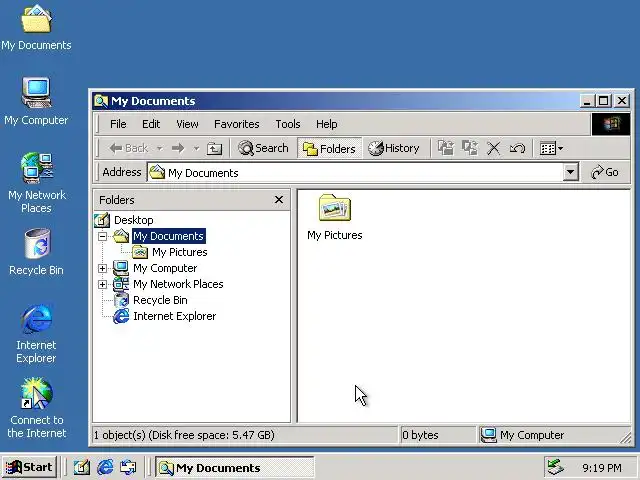This screenshot has width=640, height=480.
Task: Click the My Documents taskbar button
Action: [x=235, y=468]
